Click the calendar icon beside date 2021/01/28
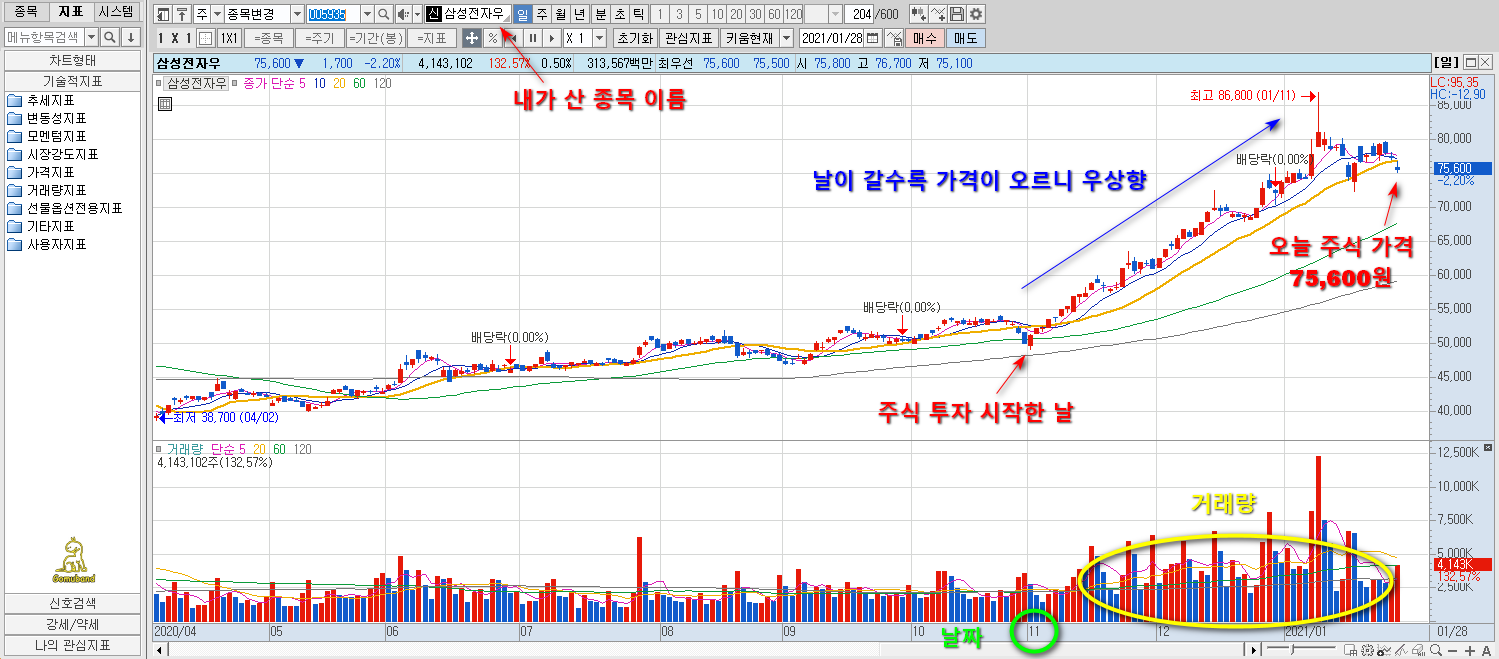This screenshot has width=1499, height=659. point(872,38)
